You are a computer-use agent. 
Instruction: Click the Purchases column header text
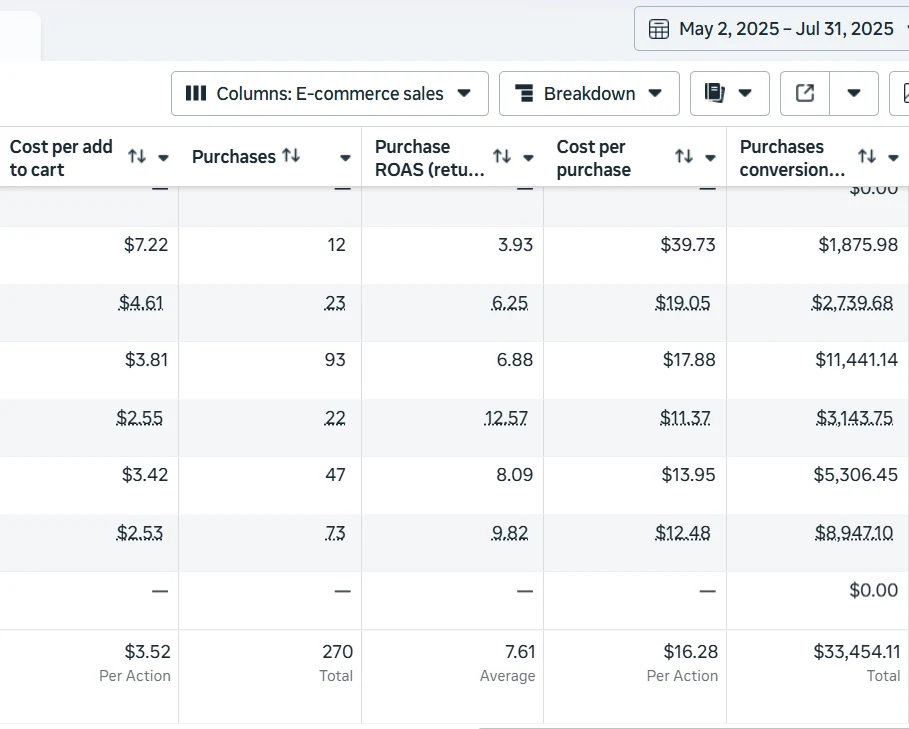click(x=234, y=157)
